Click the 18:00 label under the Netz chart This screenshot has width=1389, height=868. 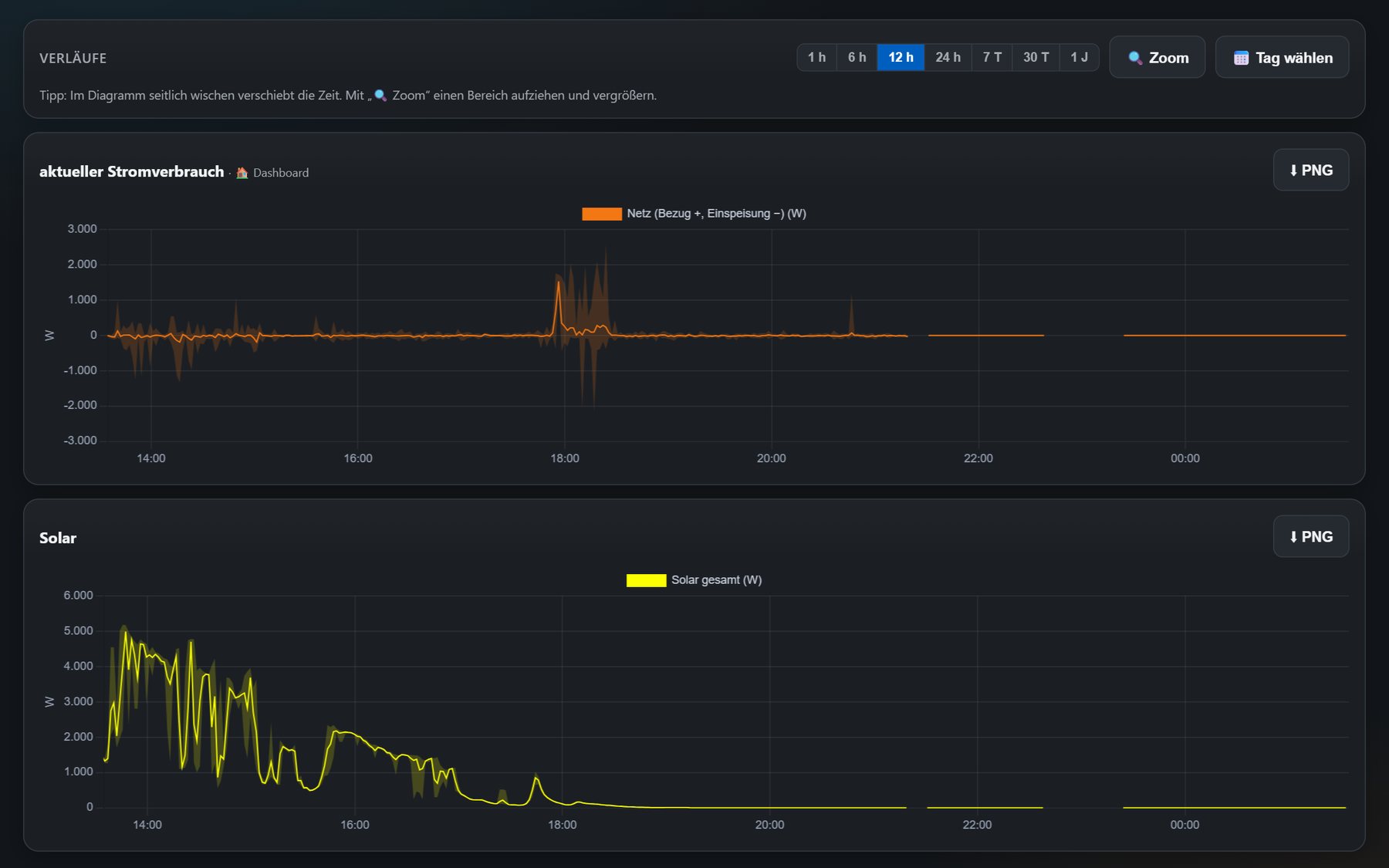click(x=565, y=458)
